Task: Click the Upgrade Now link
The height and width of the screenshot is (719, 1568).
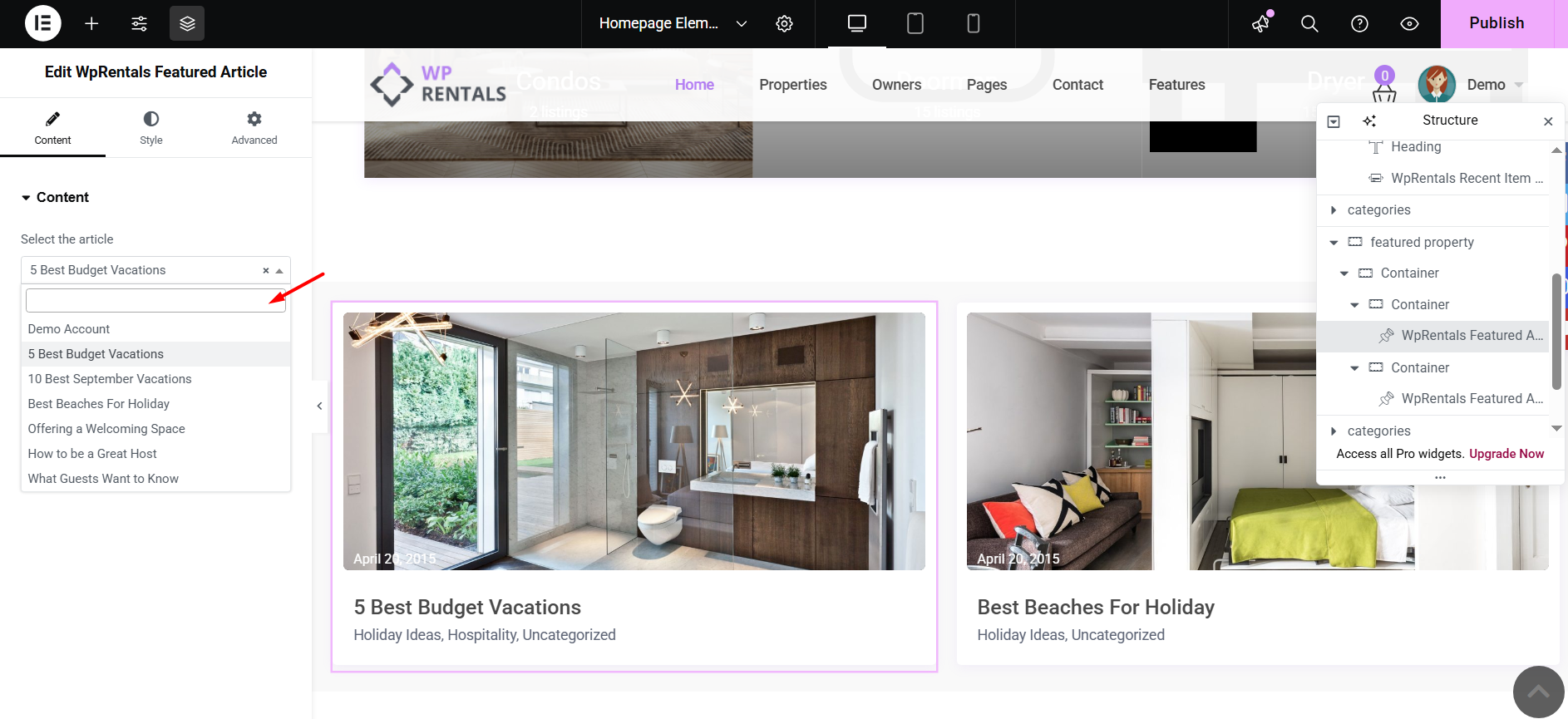Action: (1506, 454)
